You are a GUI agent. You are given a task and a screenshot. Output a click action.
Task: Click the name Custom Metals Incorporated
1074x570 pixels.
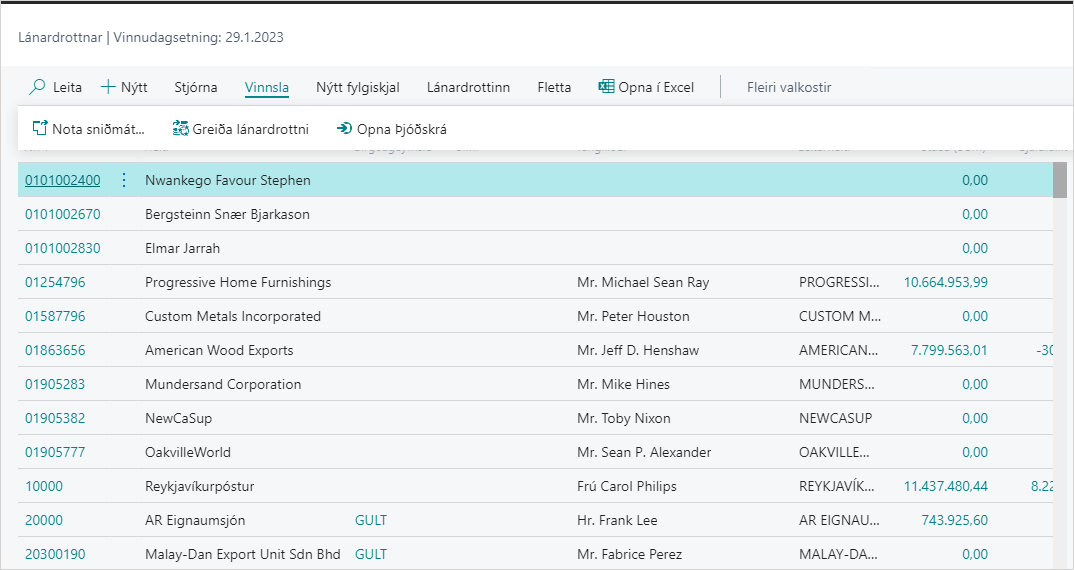point(233,316)
